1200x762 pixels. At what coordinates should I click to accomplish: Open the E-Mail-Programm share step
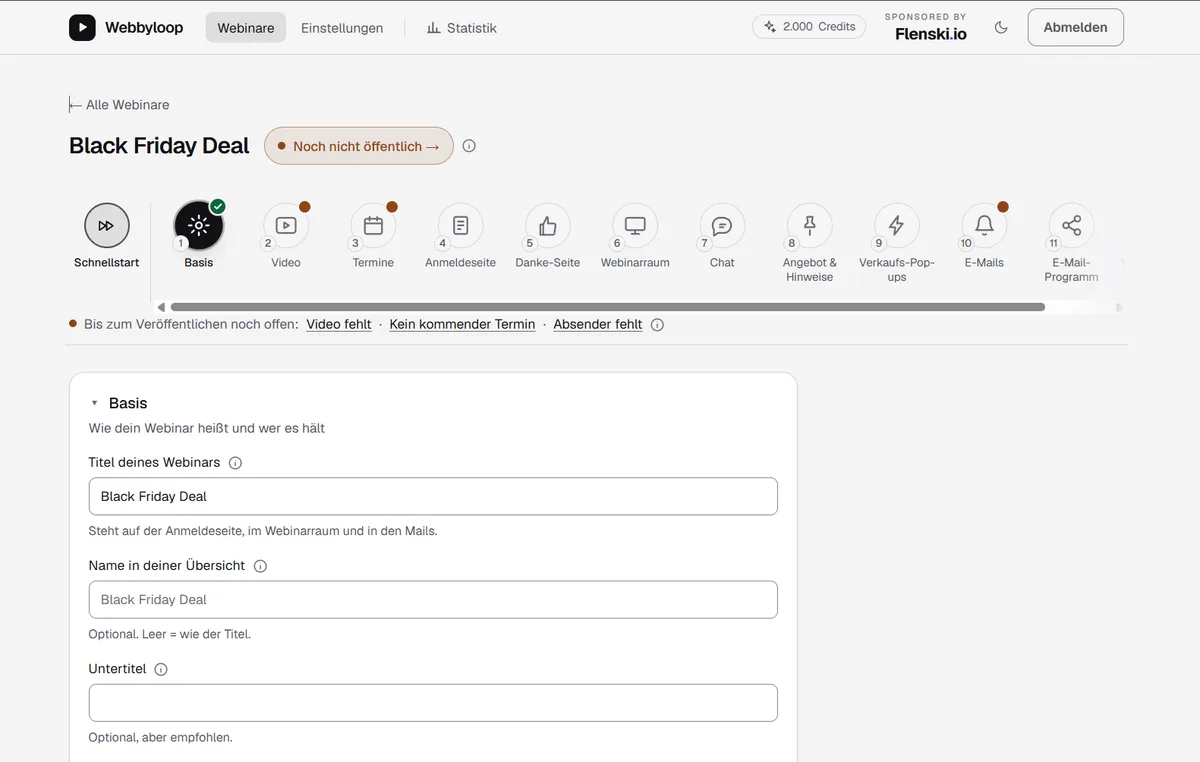(x=1072, y=226)
